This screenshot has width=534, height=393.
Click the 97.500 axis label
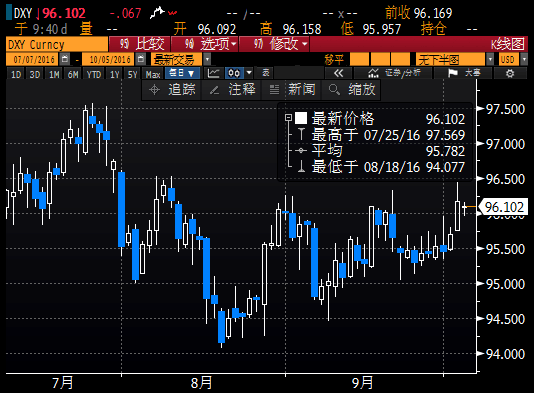(x=505, y=109)
